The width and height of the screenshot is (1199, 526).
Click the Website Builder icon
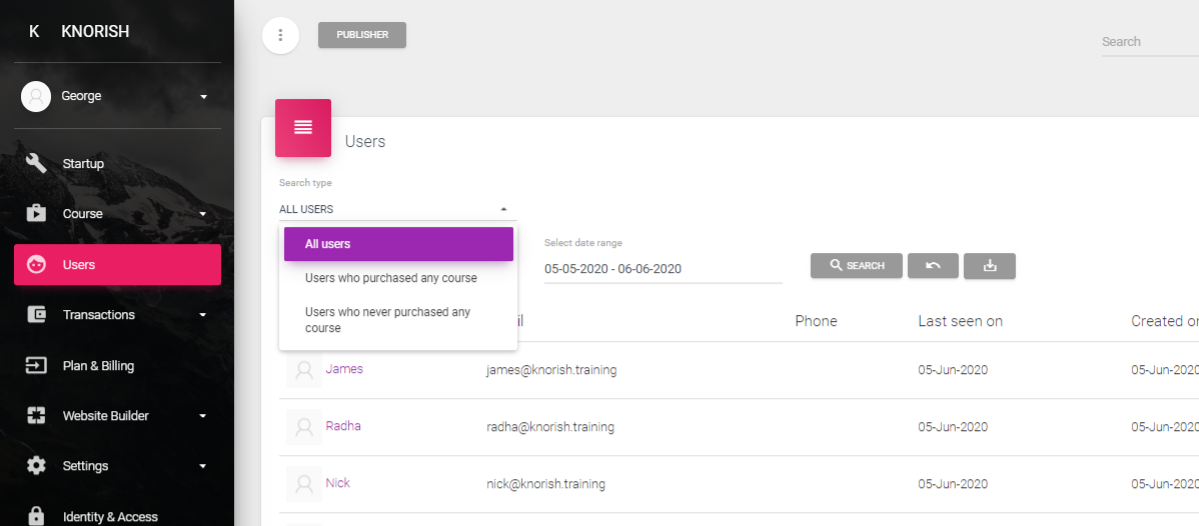pyautogui.click(x=36, y=416)
